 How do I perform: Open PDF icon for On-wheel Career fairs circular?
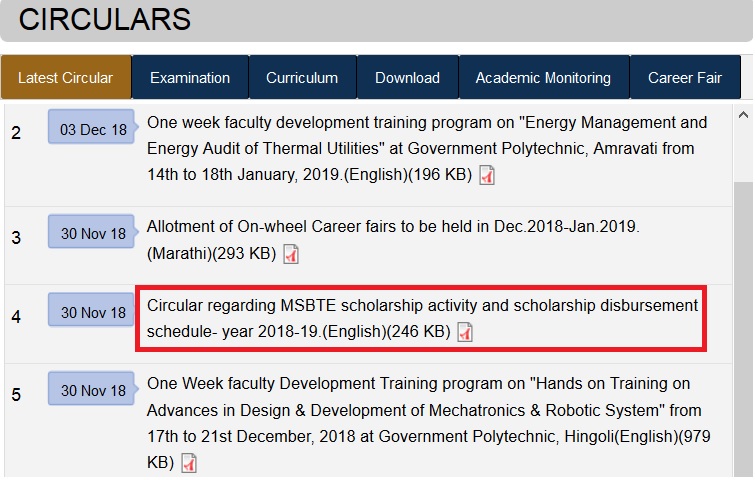(291, 254)
